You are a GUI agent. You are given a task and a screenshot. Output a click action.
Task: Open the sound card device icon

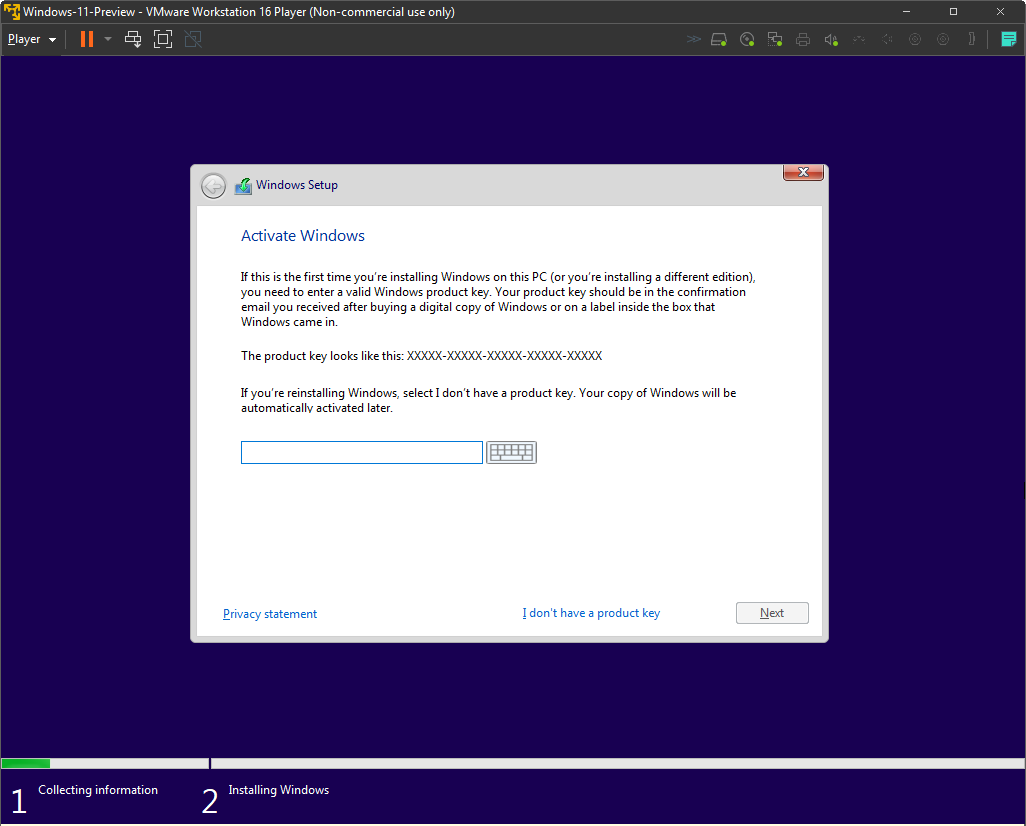[x=831, y=39]
